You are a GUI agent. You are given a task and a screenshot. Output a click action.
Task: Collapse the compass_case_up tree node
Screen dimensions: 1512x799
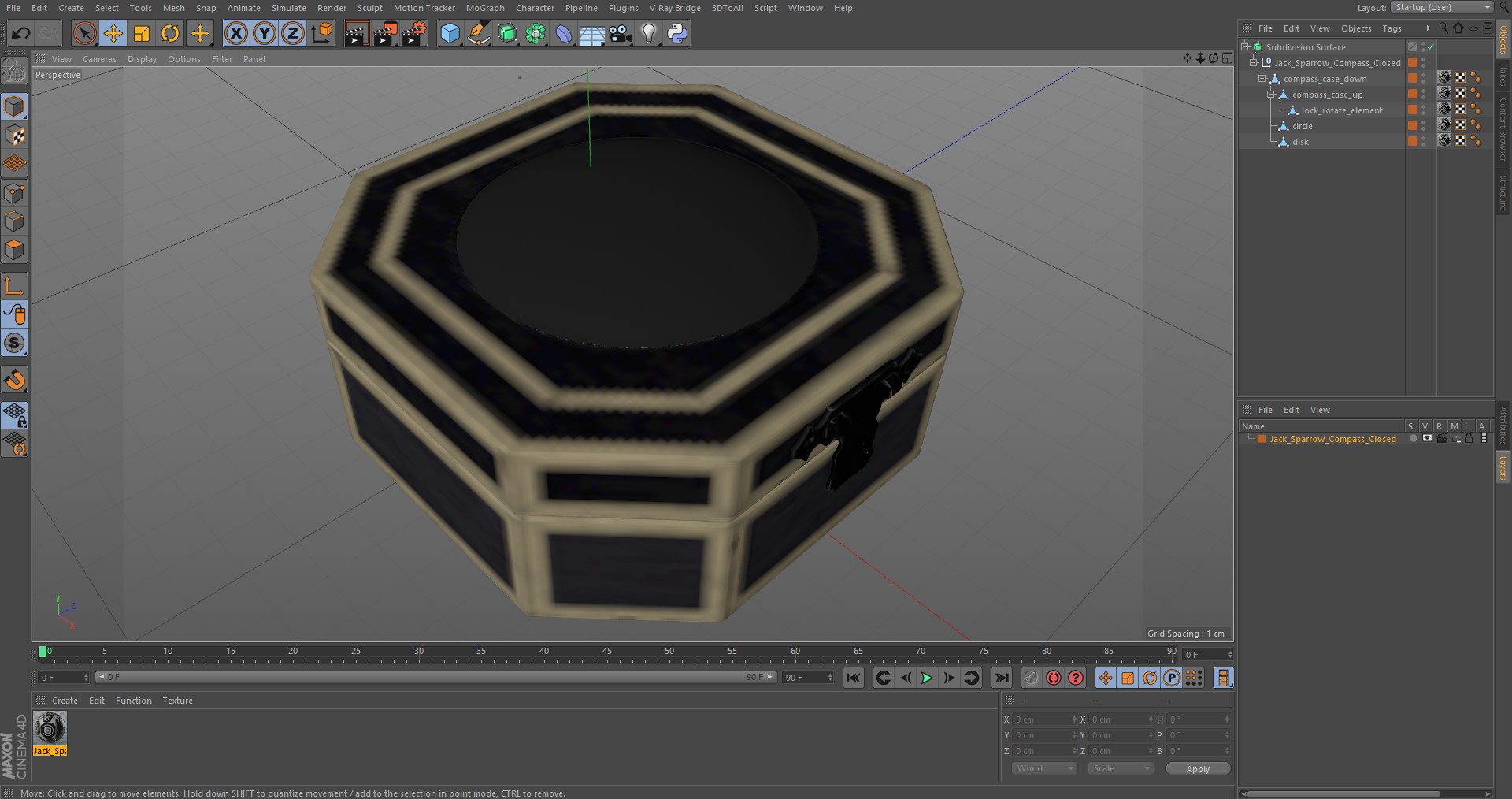[x=1271, y=95]
